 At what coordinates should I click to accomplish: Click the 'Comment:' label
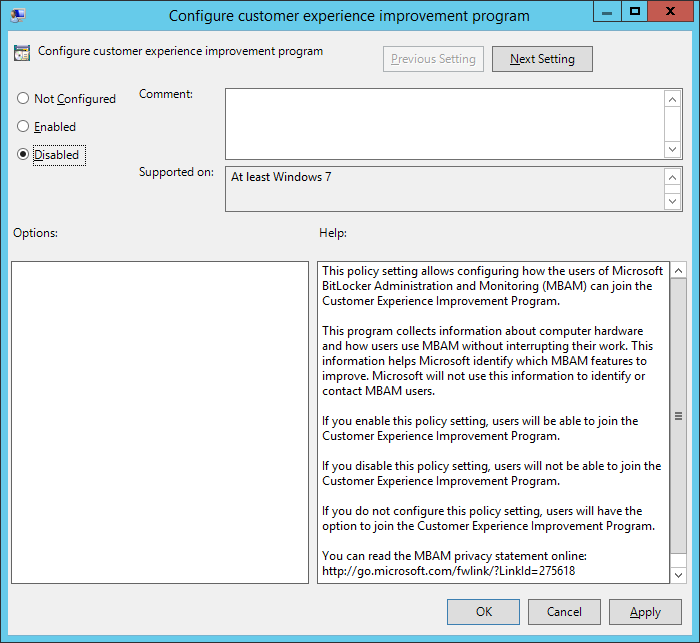166,94
